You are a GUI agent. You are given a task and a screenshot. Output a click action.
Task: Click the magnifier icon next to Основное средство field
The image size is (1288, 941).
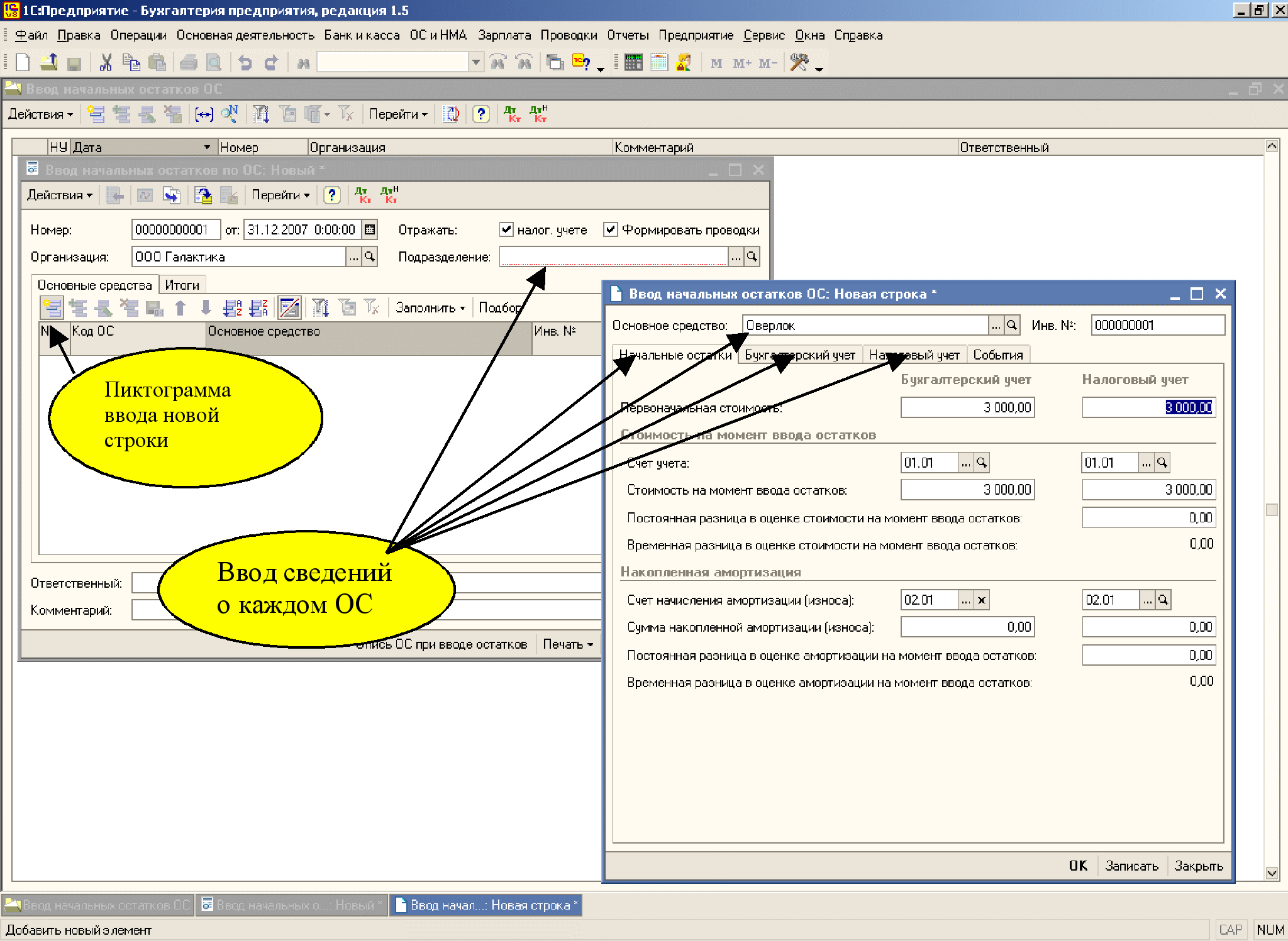[x=1011, y=325]
